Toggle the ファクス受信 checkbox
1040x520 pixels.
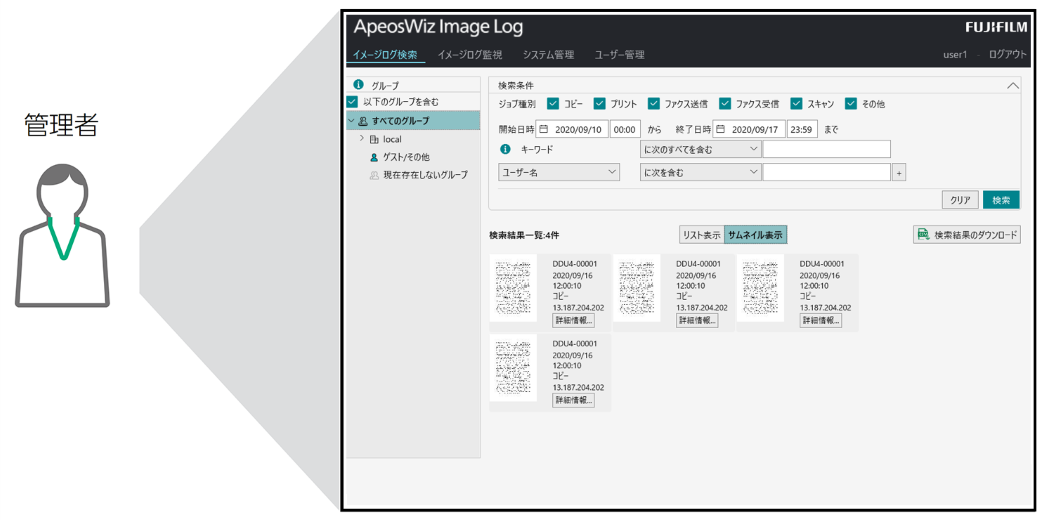pyautogui.click(x=724, y=103)
